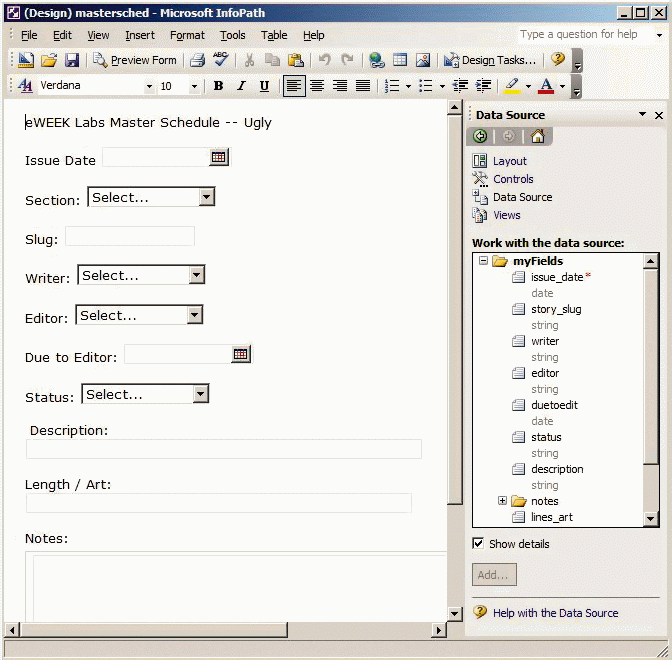672x660 pixels.
Task: Expand the notes folder node
Action: (x=502, y=501)
